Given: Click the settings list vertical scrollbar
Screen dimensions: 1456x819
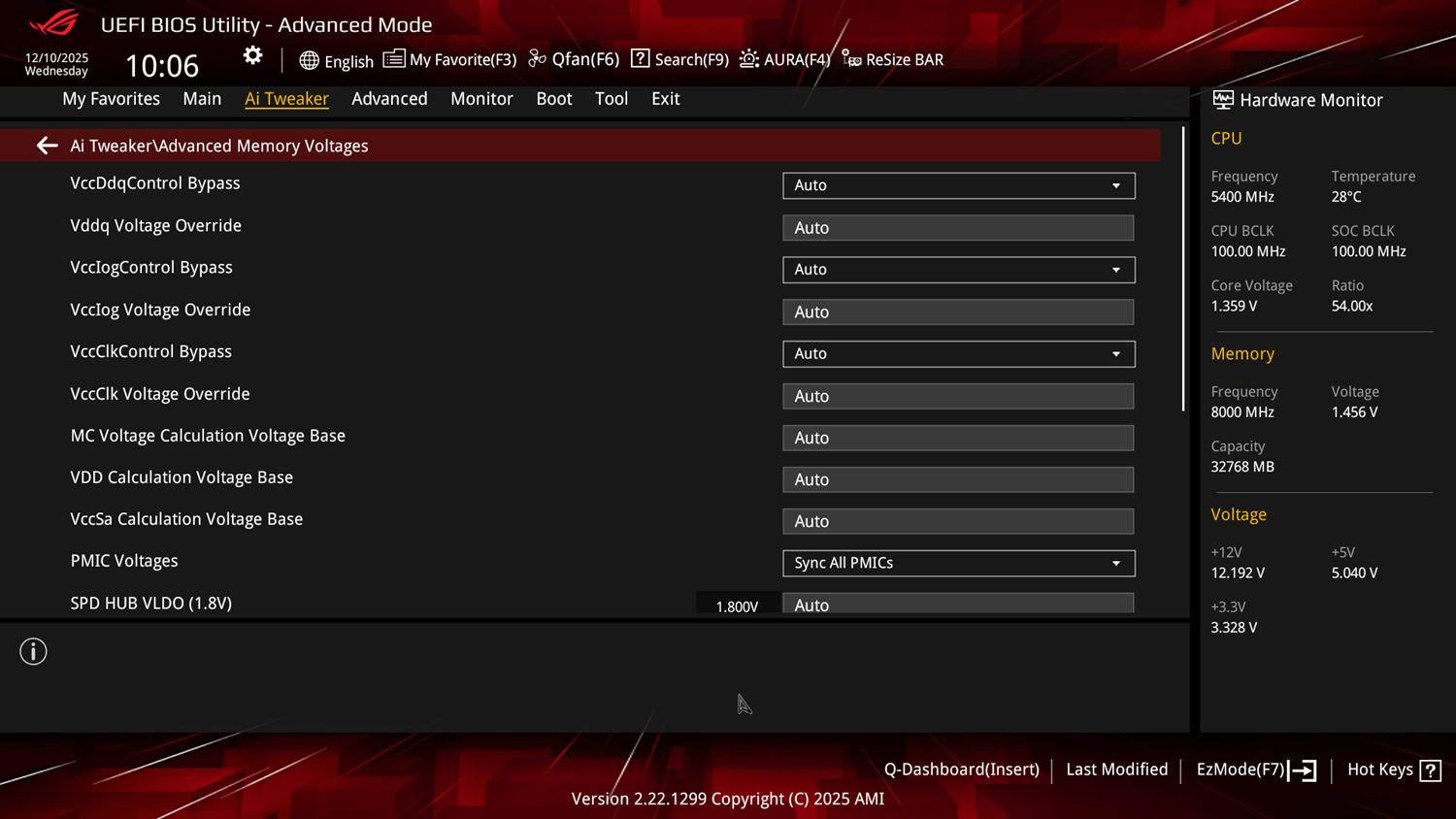Looking at the screenshot, I should 1183,270.
